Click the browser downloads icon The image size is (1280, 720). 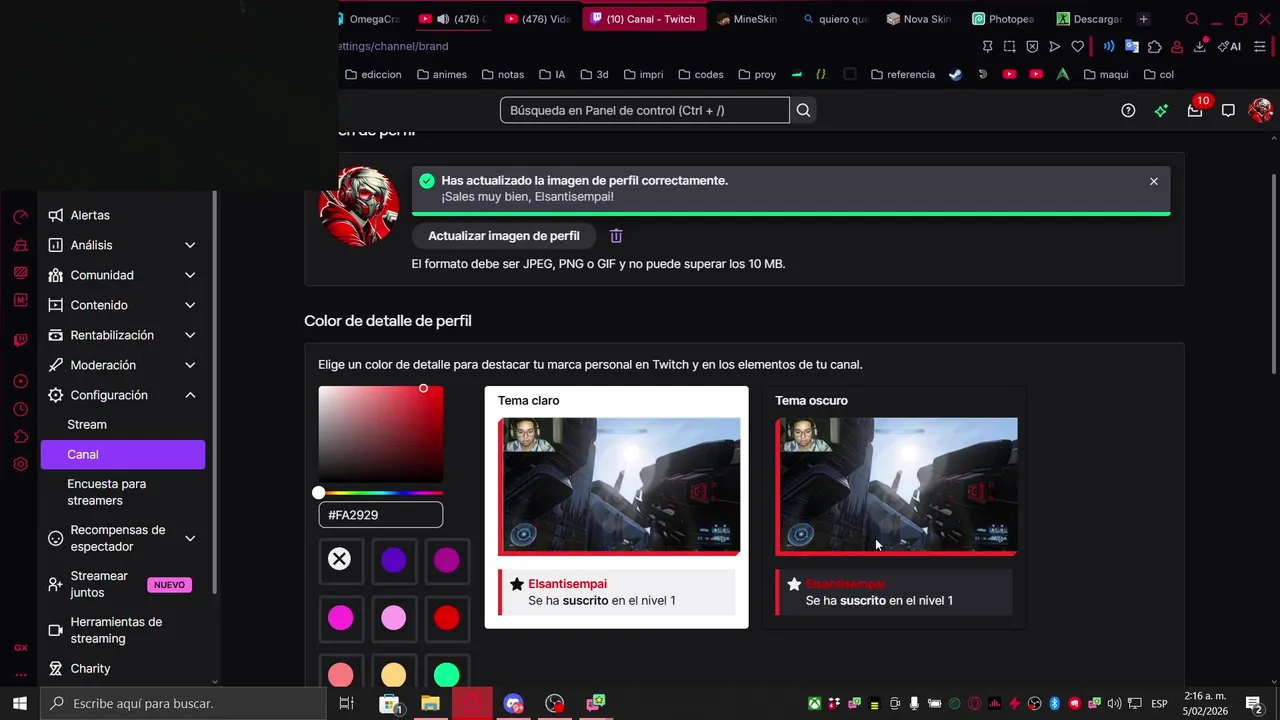click(x=1199, y=46)
